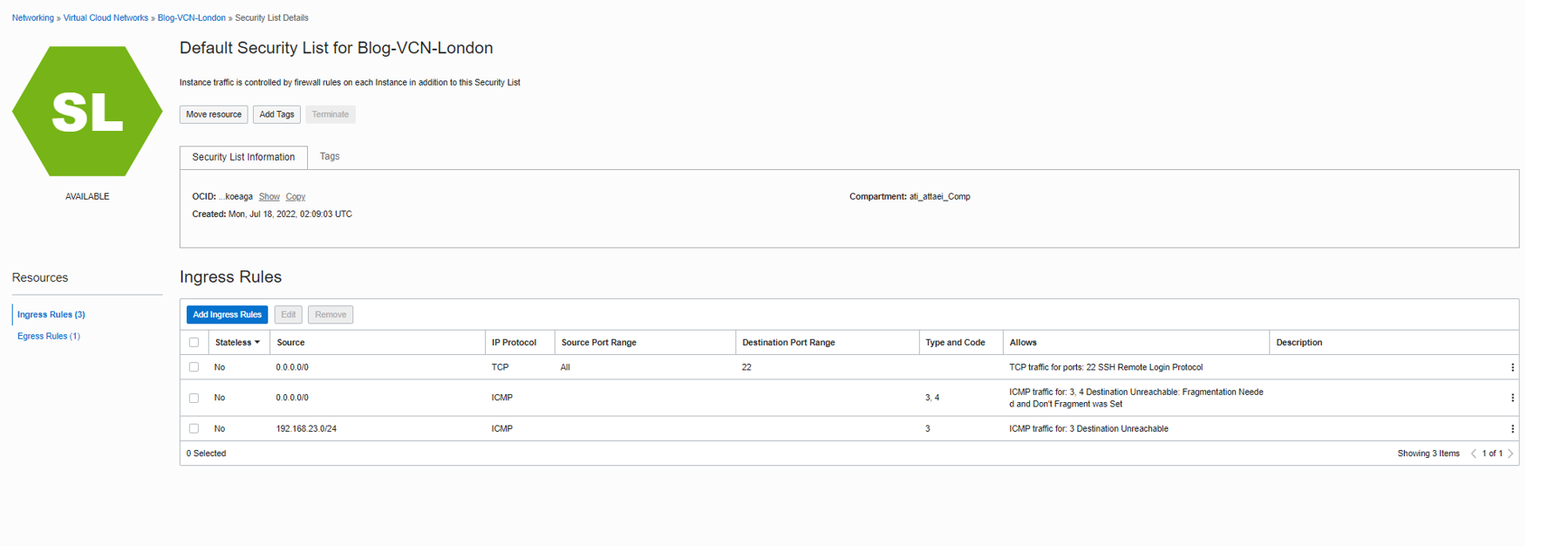Go to previous page of ingress rules
Screen dimensions: 1568x546
[x=1474, y=454]
